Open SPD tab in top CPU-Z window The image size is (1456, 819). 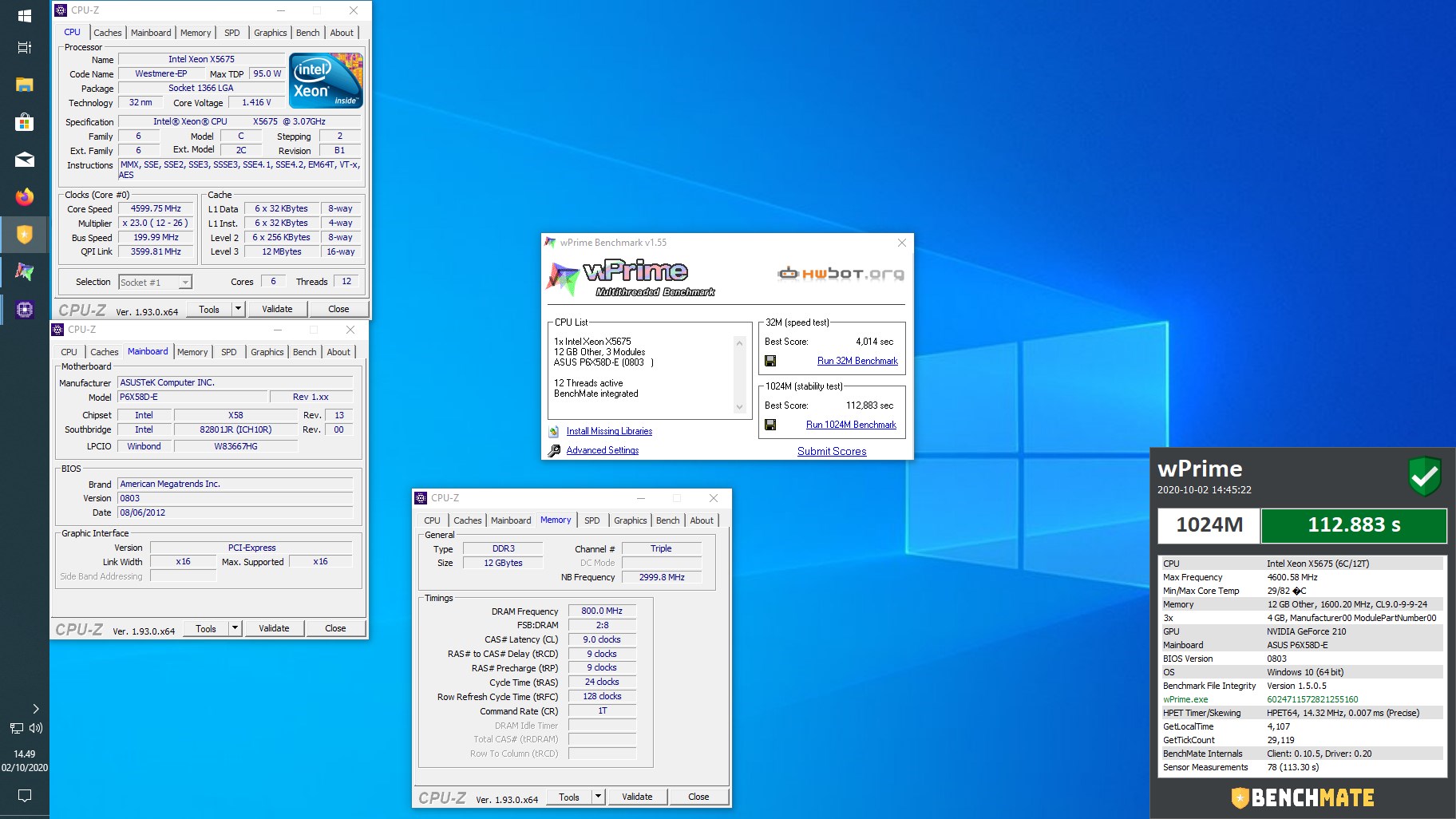pyautogui.click(x=232, y=33)
